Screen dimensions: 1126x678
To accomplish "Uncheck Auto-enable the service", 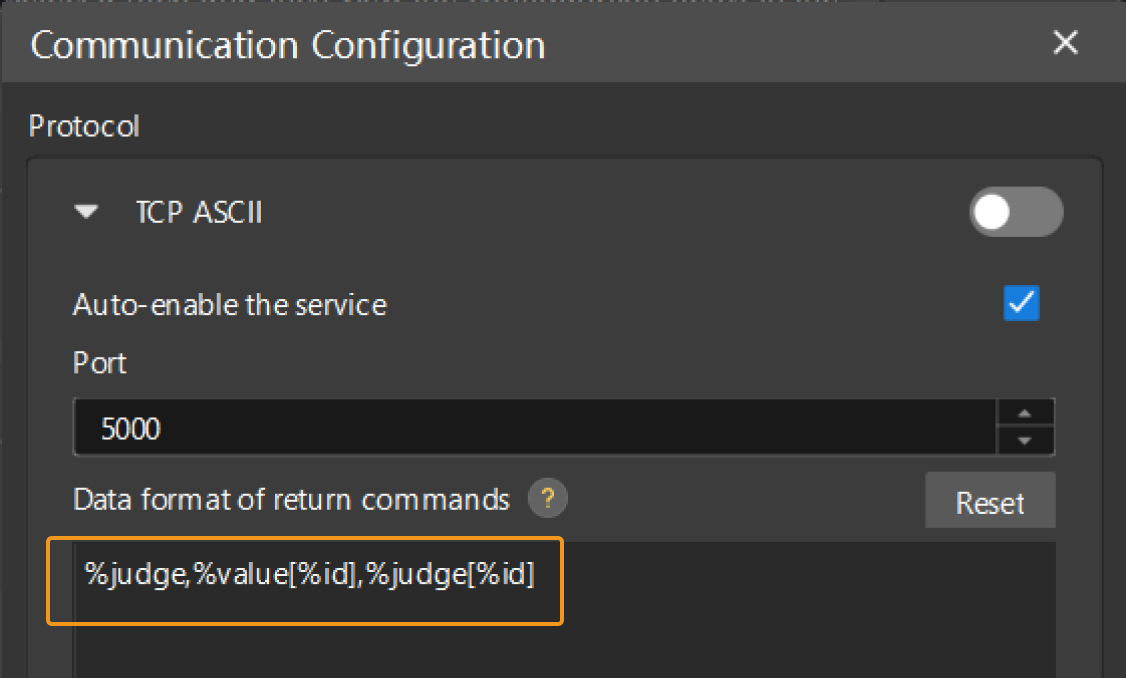I will [1021, 304].
